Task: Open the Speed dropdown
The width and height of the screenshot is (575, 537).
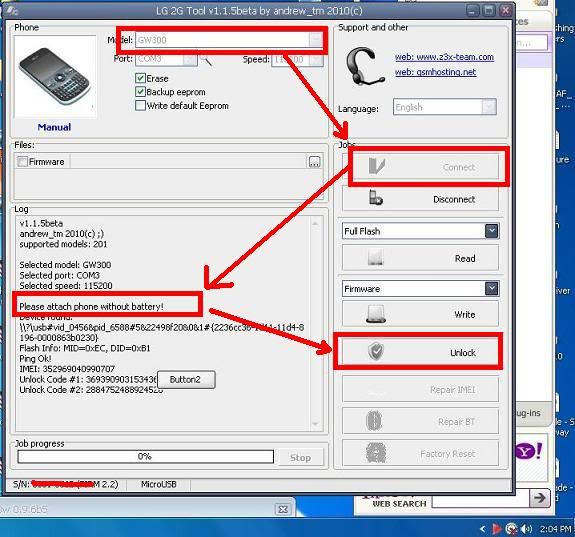Action: [297, 59]
